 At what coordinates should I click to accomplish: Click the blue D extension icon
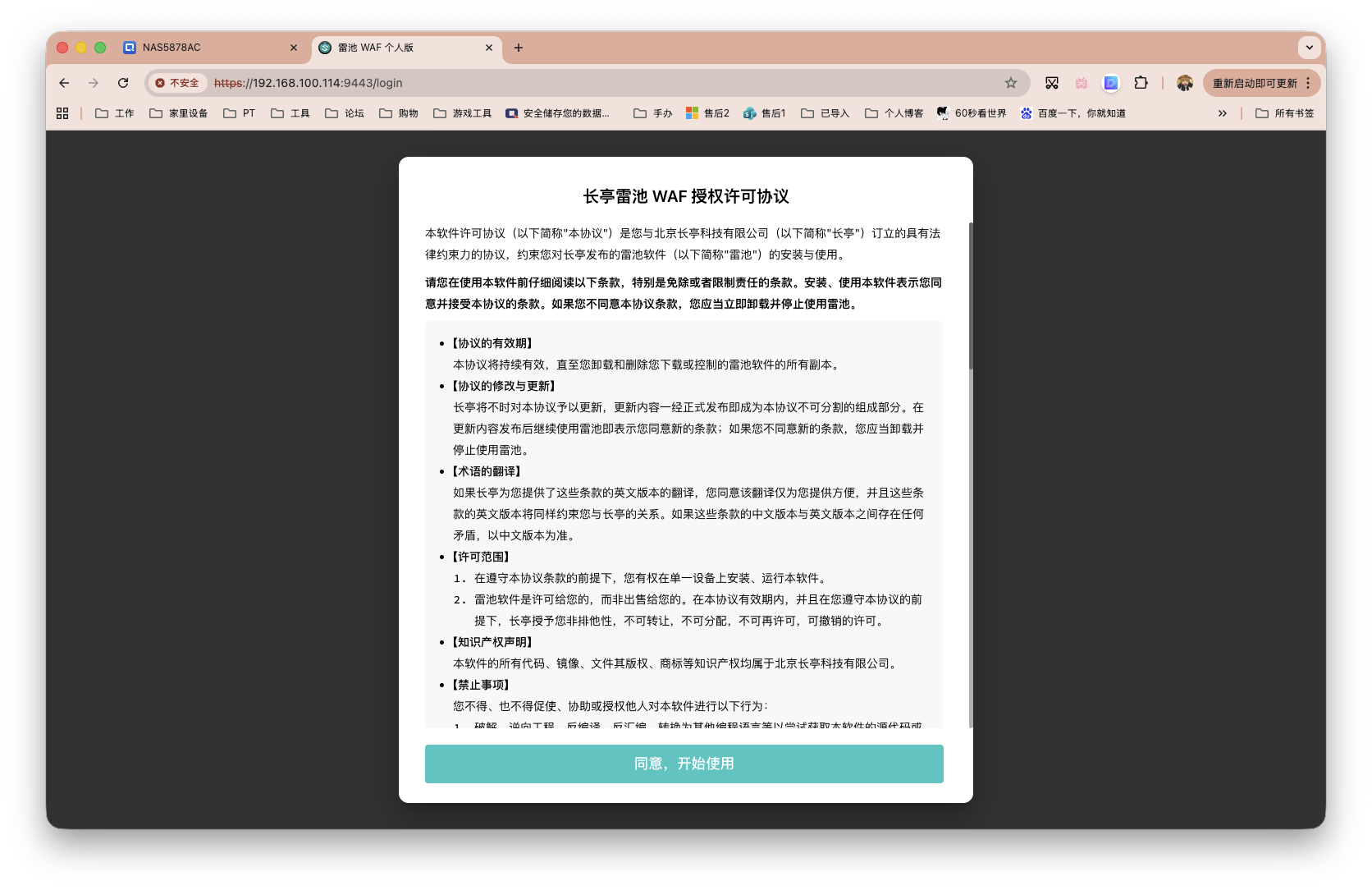point(1110,83)
